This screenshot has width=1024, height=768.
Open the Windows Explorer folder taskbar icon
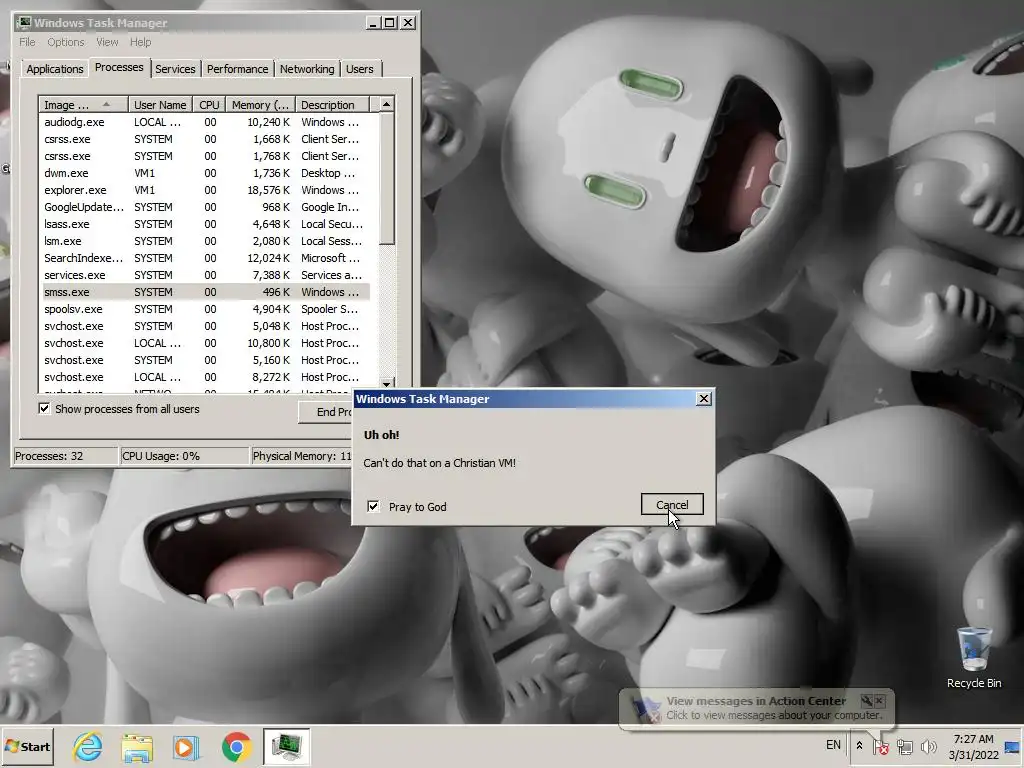tap(137, 747)
